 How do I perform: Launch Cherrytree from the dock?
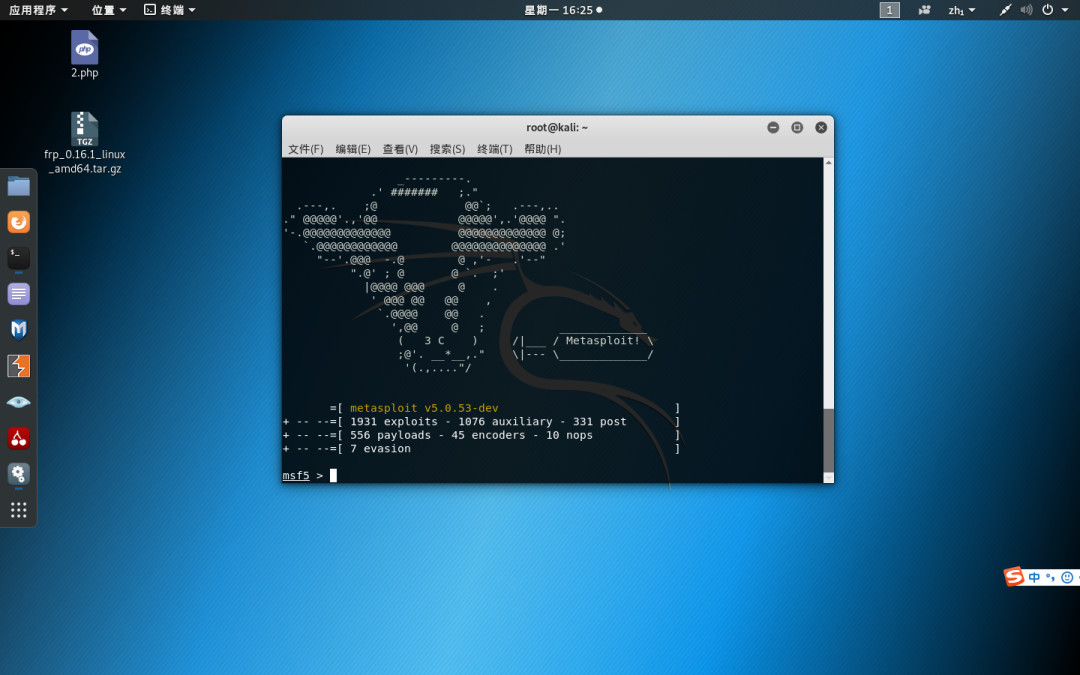[19, 438]
